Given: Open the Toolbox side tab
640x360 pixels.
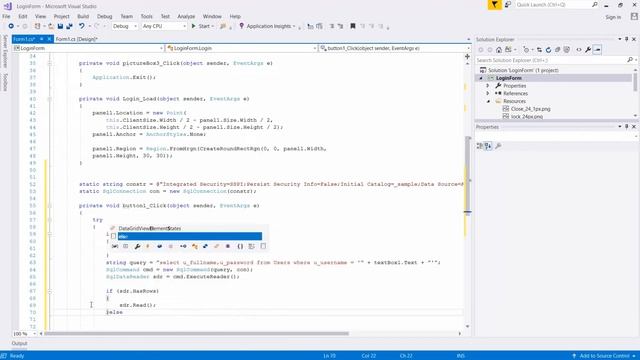Looking at the screenshot, I should [5, 82].
